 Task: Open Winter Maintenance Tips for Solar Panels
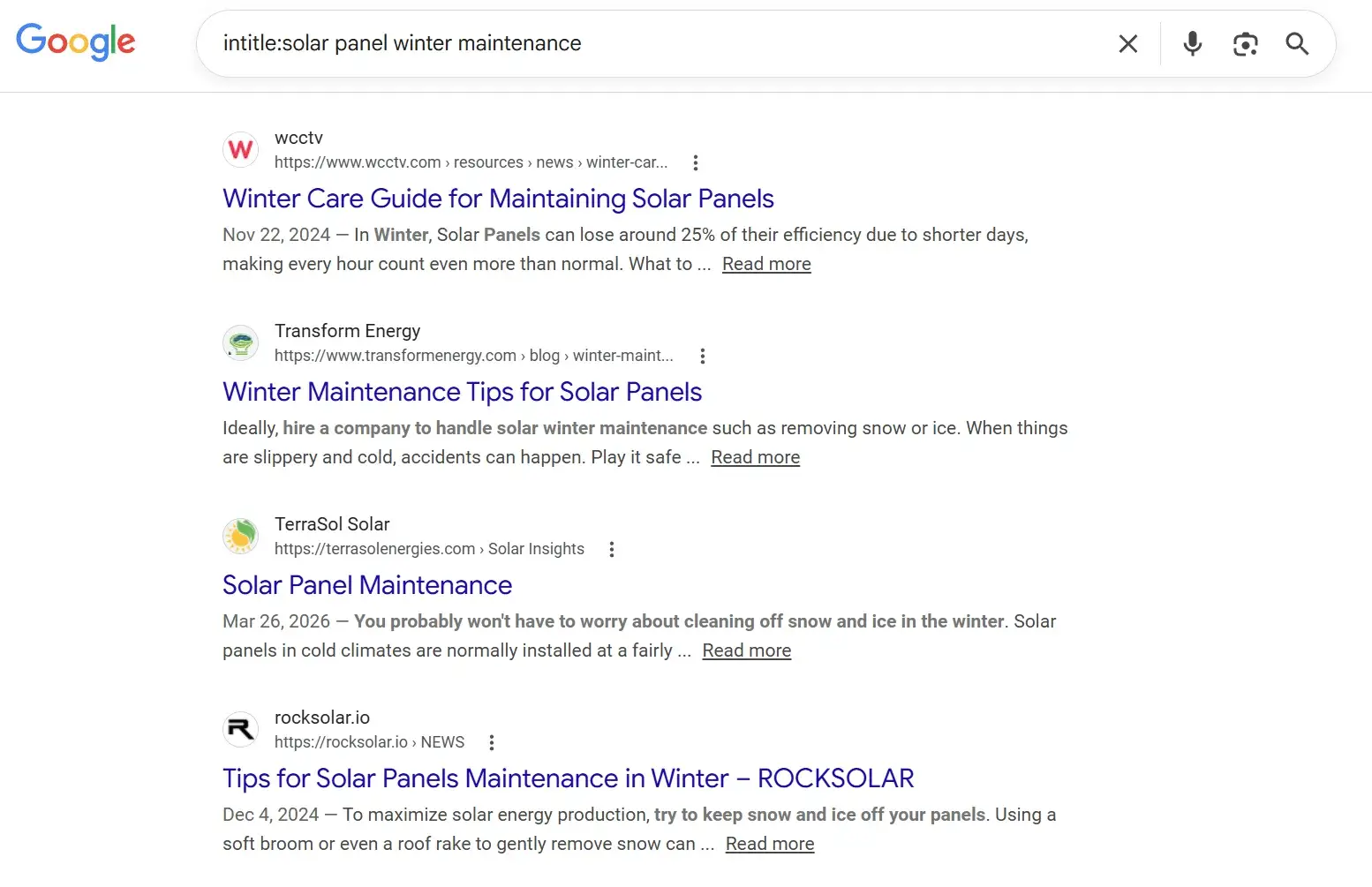point(462,392)
